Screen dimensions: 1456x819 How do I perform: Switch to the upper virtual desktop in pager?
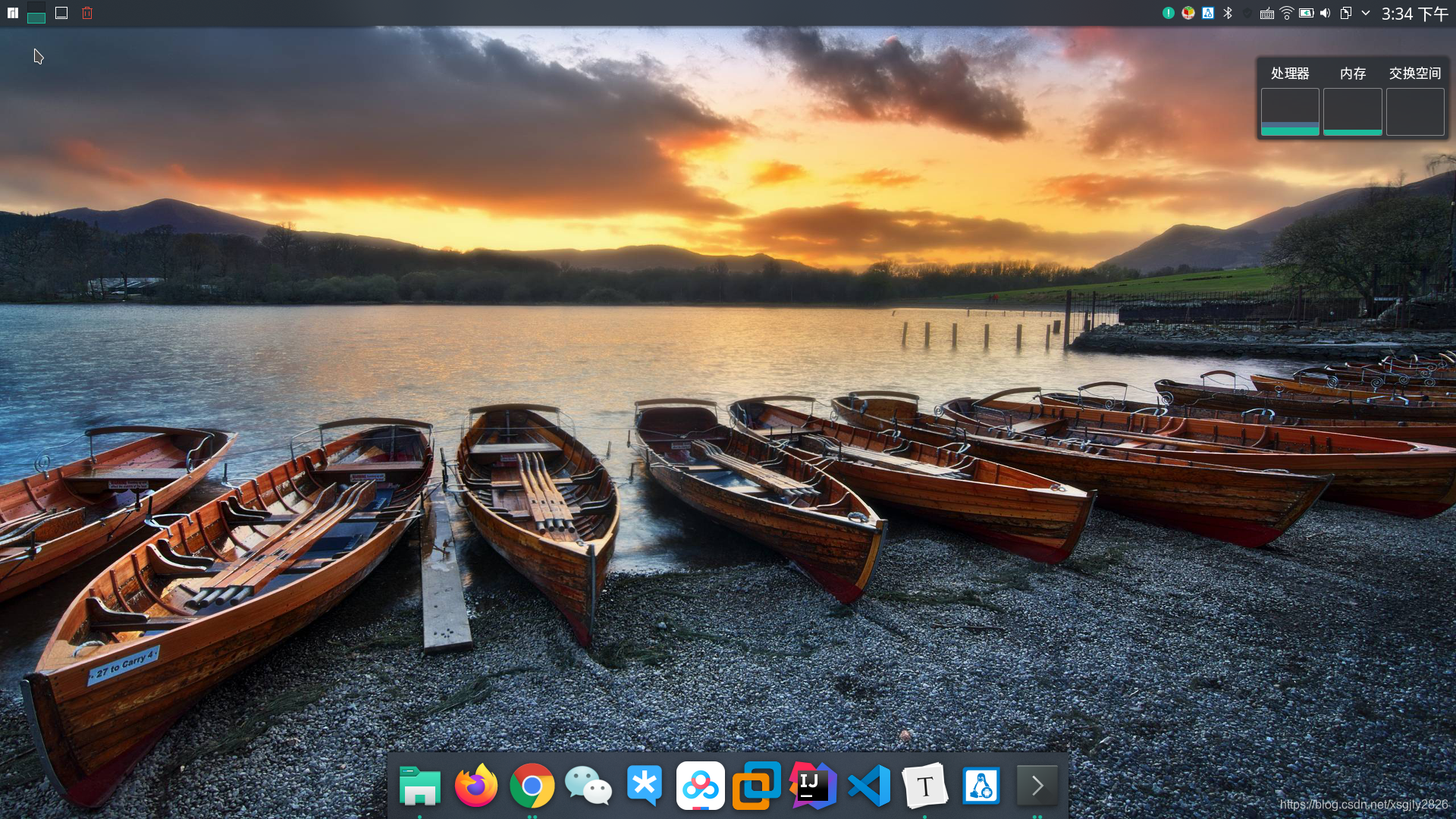(x=36, y=7)
